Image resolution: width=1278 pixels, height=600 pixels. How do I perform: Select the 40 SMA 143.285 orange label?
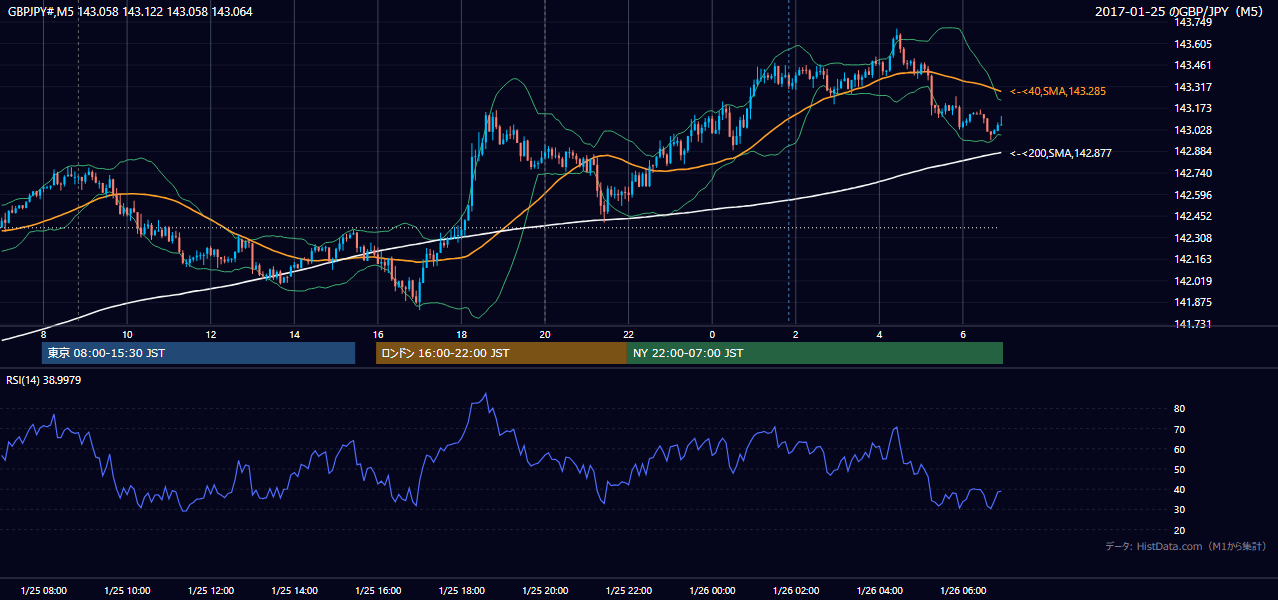pos(1058,91)
